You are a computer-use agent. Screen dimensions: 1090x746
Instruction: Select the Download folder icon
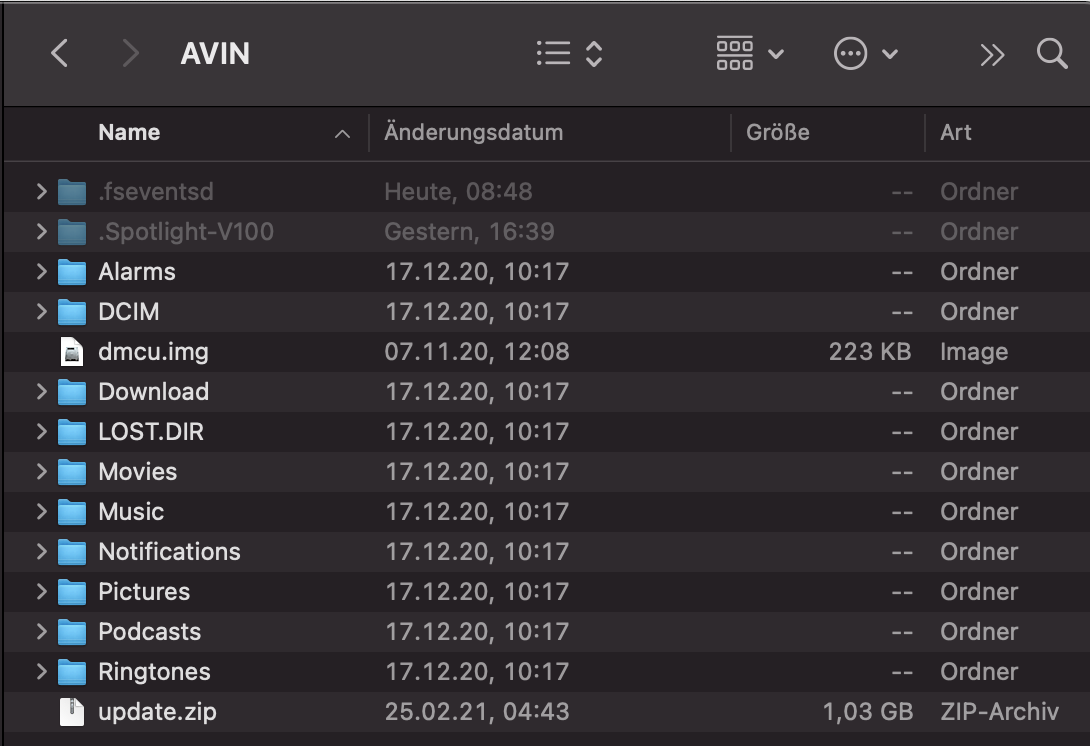coord(72,391)
